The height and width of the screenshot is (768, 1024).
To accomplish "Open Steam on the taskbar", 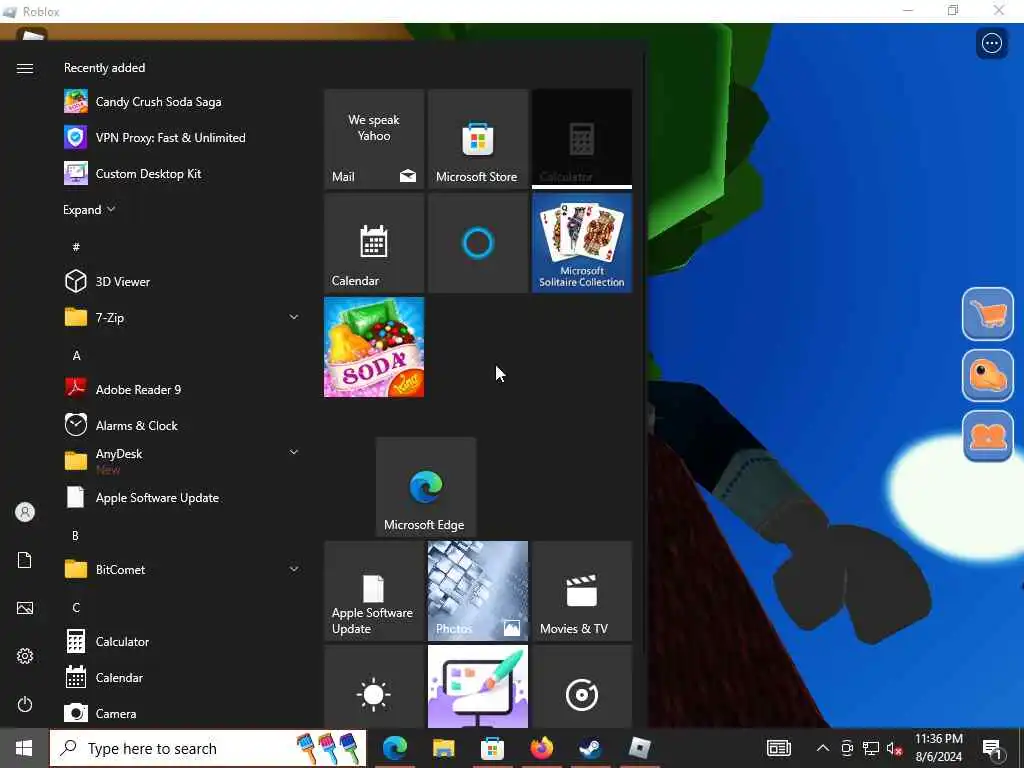I will pos(590,748).
